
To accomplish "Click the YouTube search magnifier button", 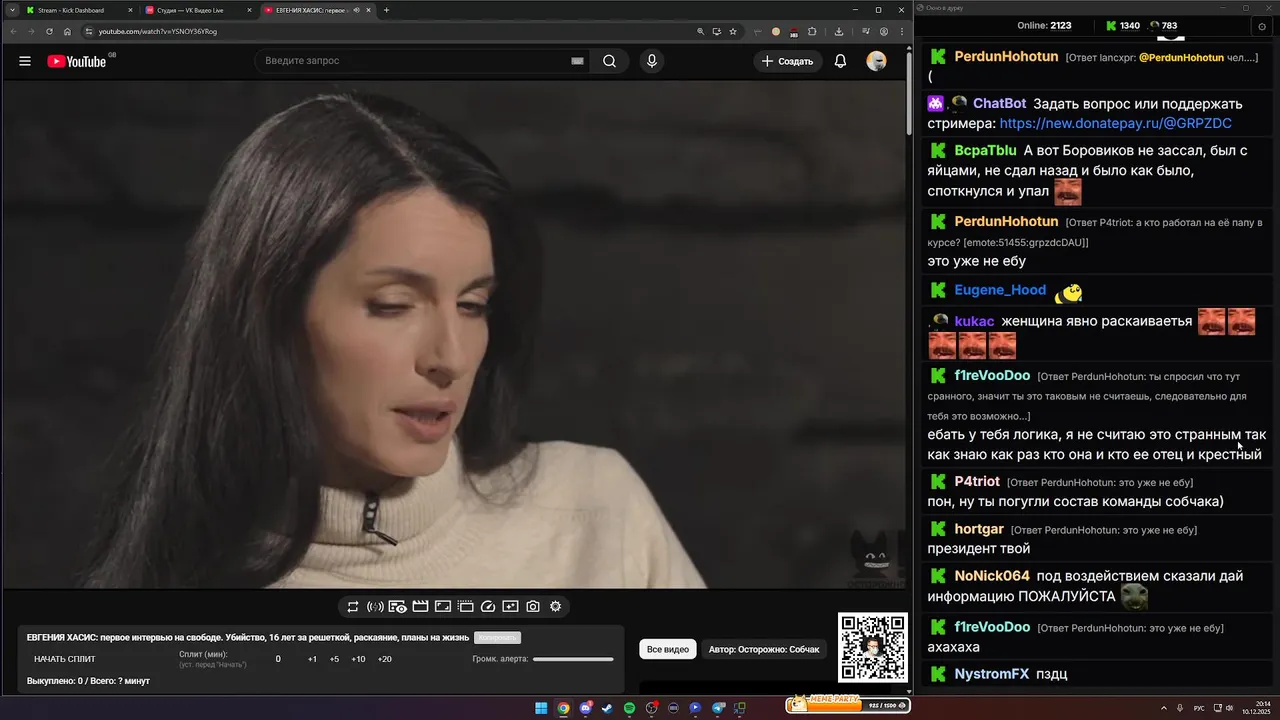I will tap(609, 61).
